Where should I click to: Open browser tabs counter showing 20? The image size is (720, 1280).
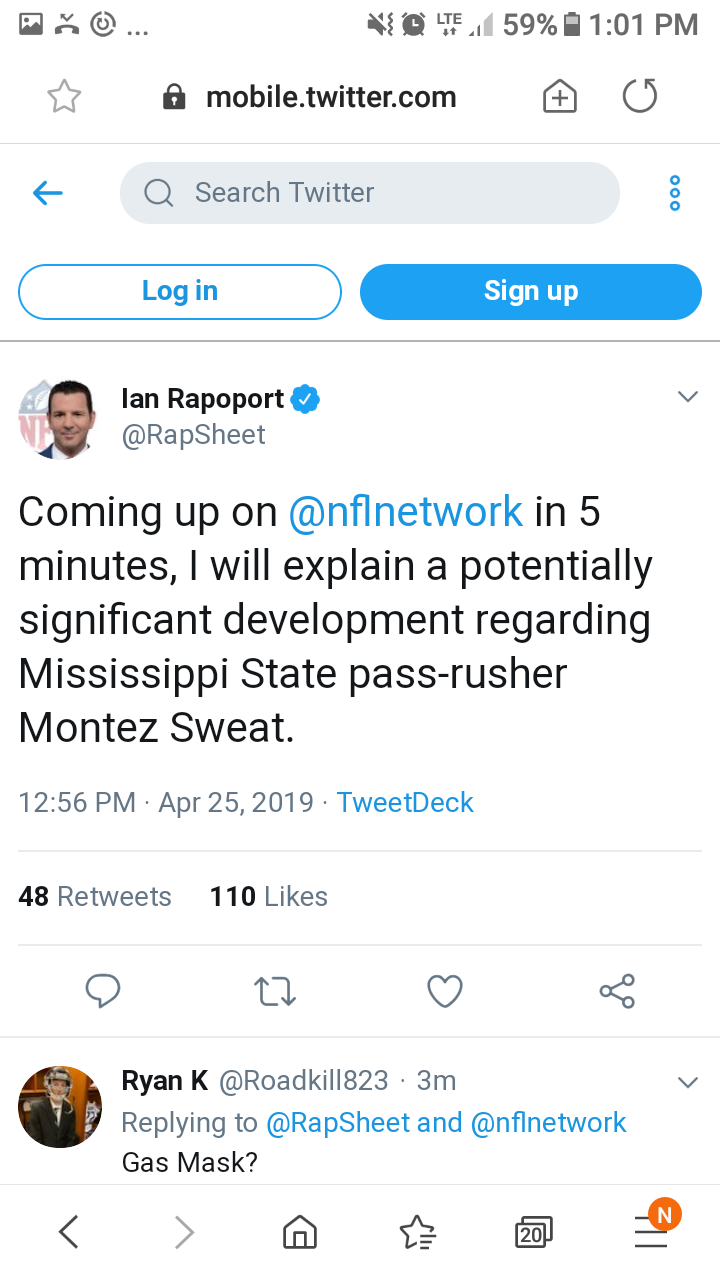coord(534,1233)
